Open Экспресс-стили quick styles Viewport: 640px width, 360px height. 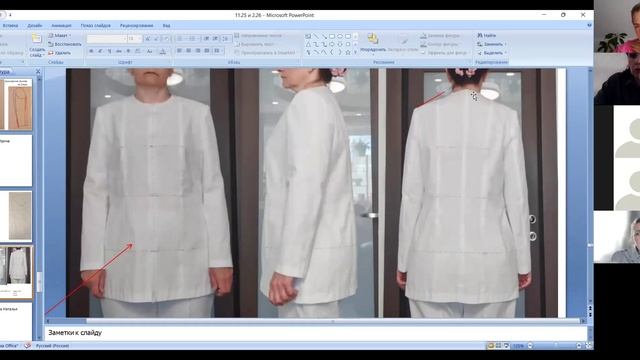[x=403, y=43]
